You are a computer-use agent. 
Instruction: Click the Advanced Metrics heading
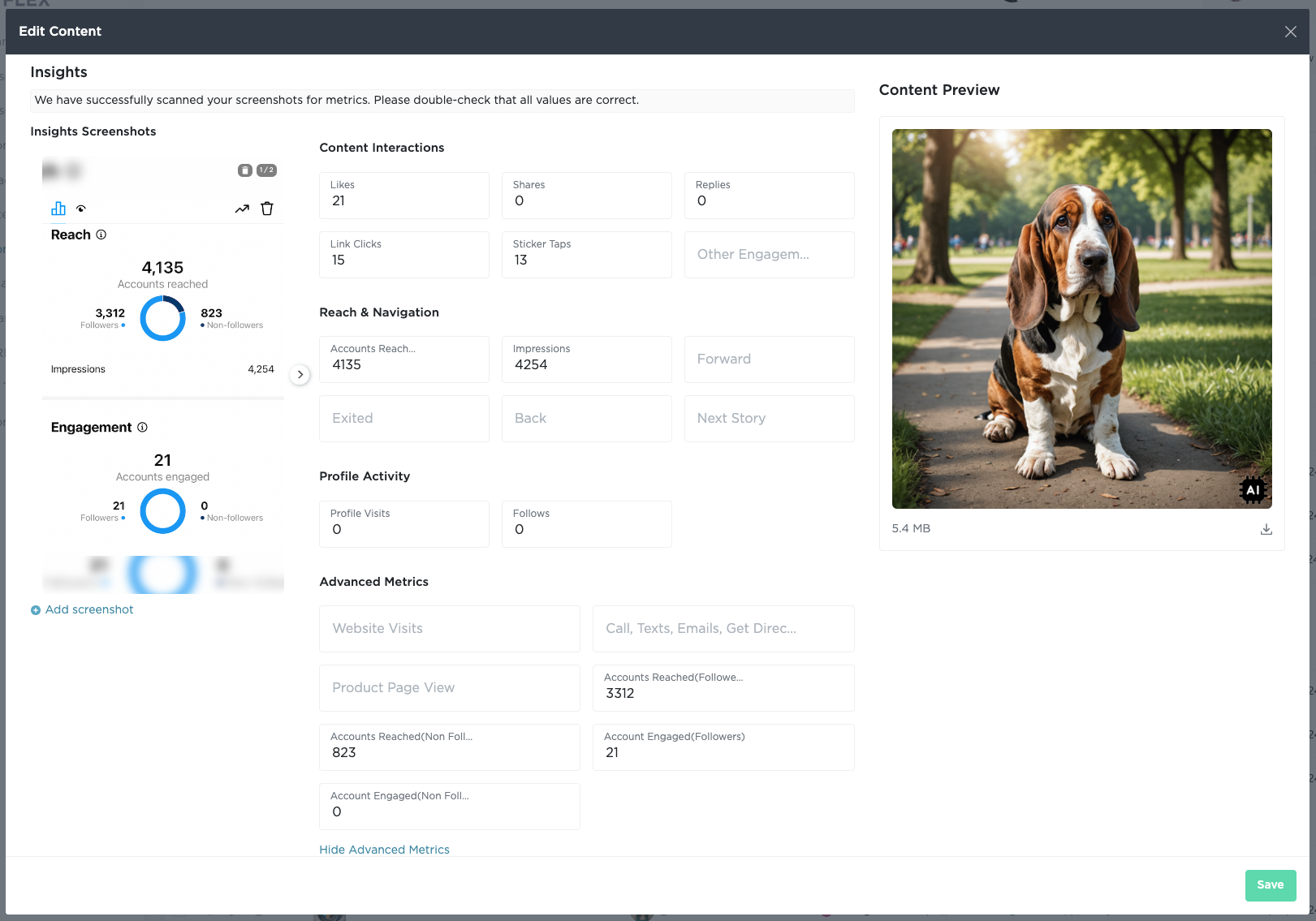pos(373,582)
